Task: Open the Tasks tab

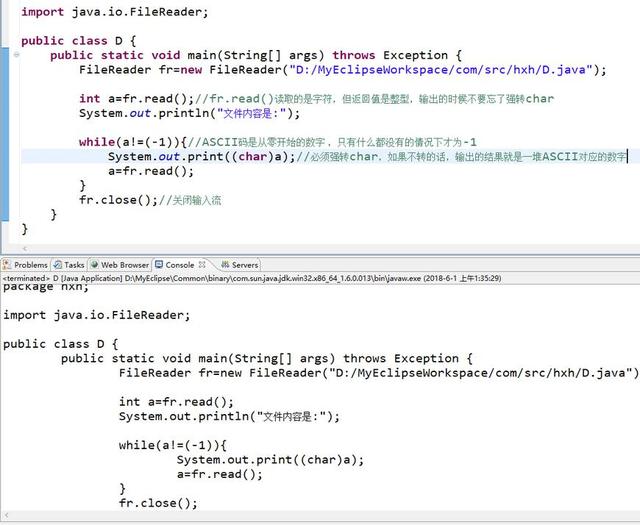Action: tap(69, 265)
